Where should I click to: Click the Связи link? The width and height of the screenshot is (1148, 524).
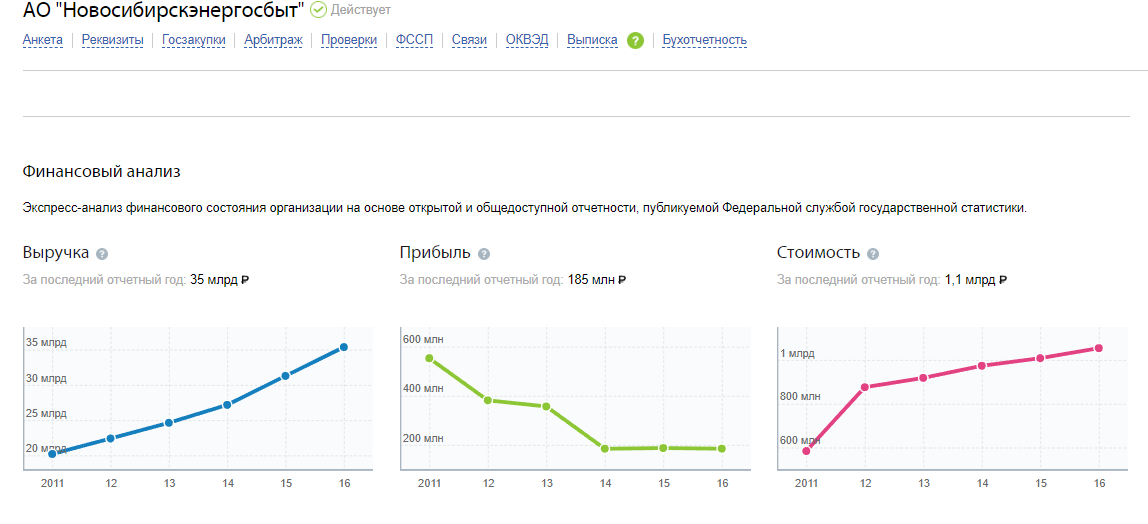pyautogui.click(x=469, y=40)
